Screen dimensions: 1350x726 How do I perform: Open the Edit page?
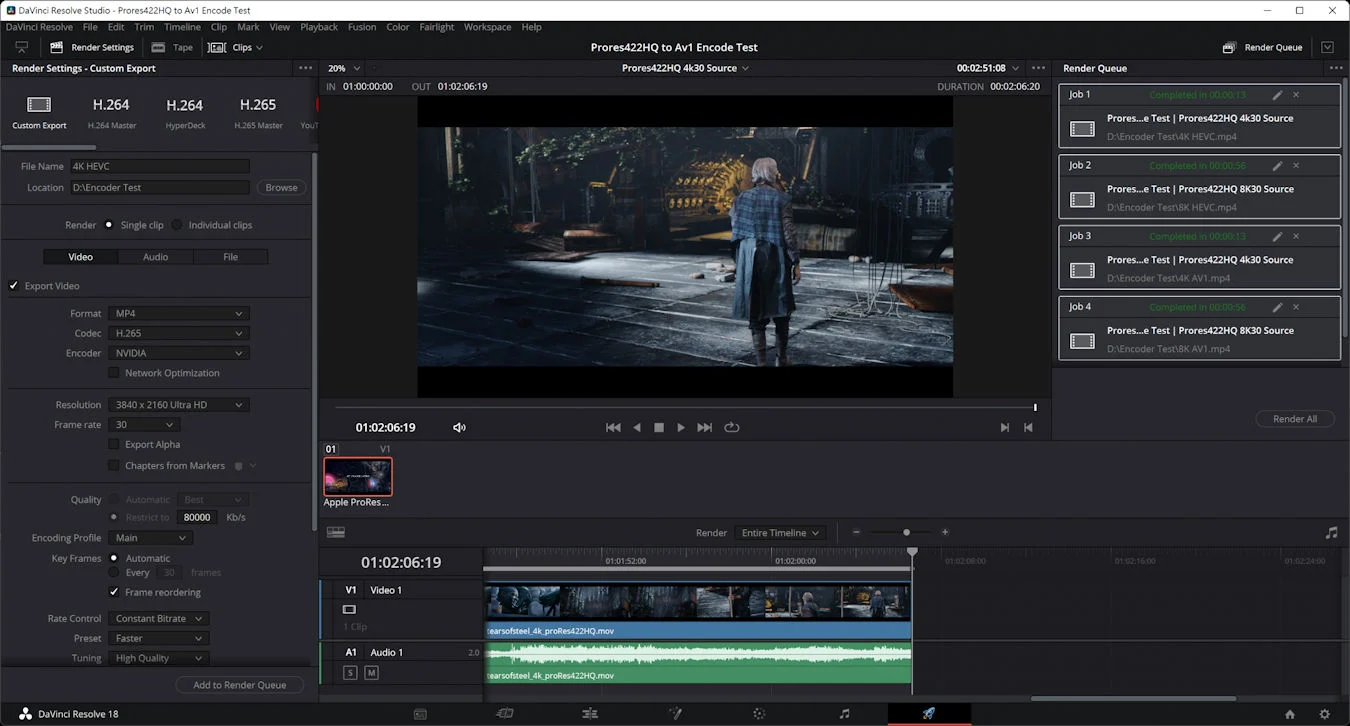pos(590,714)
